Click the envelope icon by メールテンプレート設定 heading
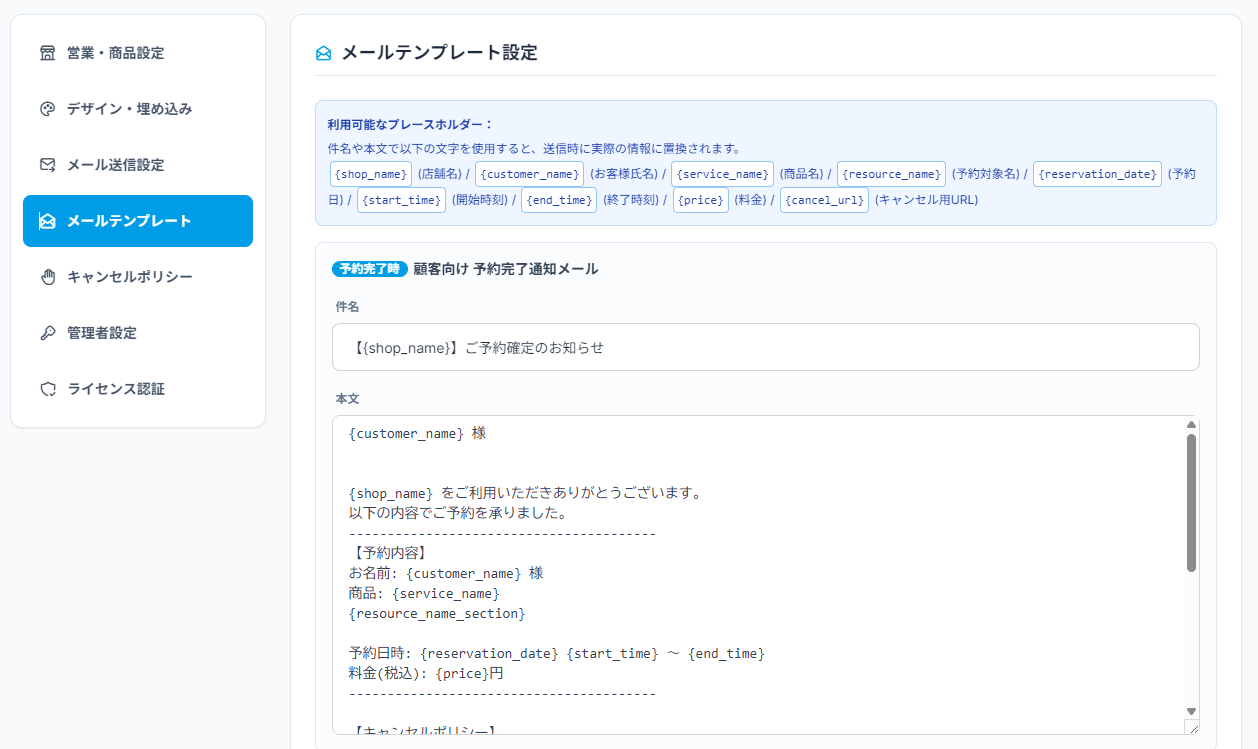The width and height of the screenshot is (1258, 749). point(323,53)
